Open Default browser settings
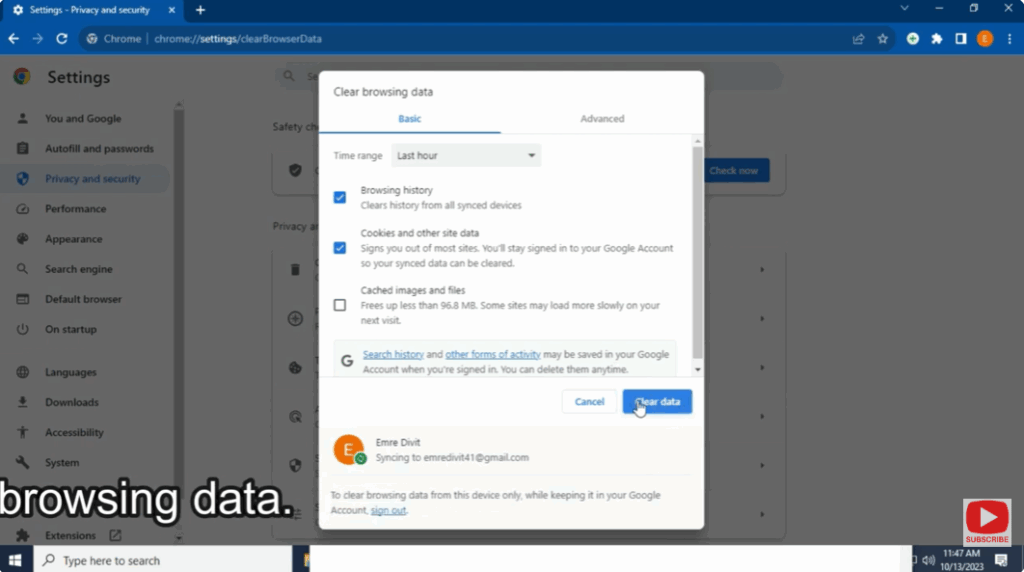Viewport: 1024px width, 572px height. 83,298
